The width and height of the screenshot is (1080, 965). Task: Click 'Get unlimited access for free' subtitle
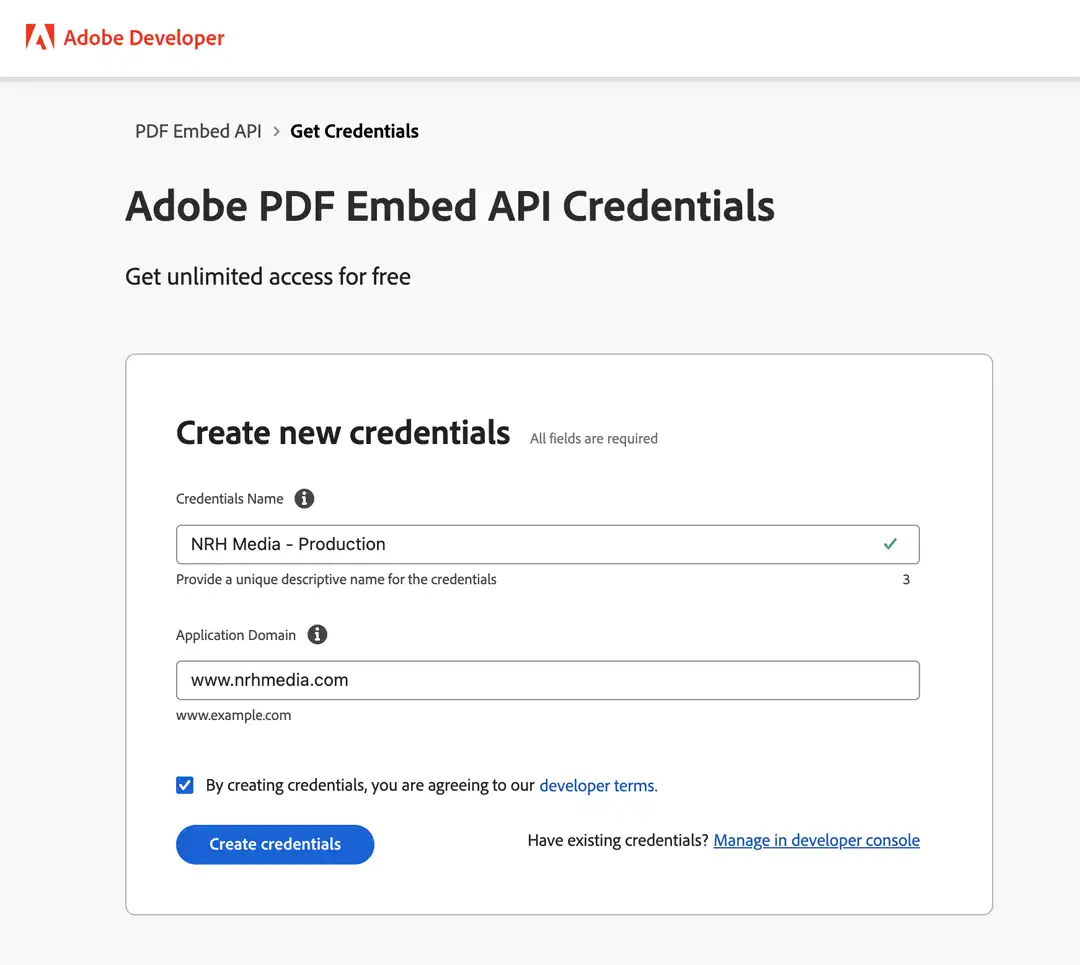pos(268,277)
